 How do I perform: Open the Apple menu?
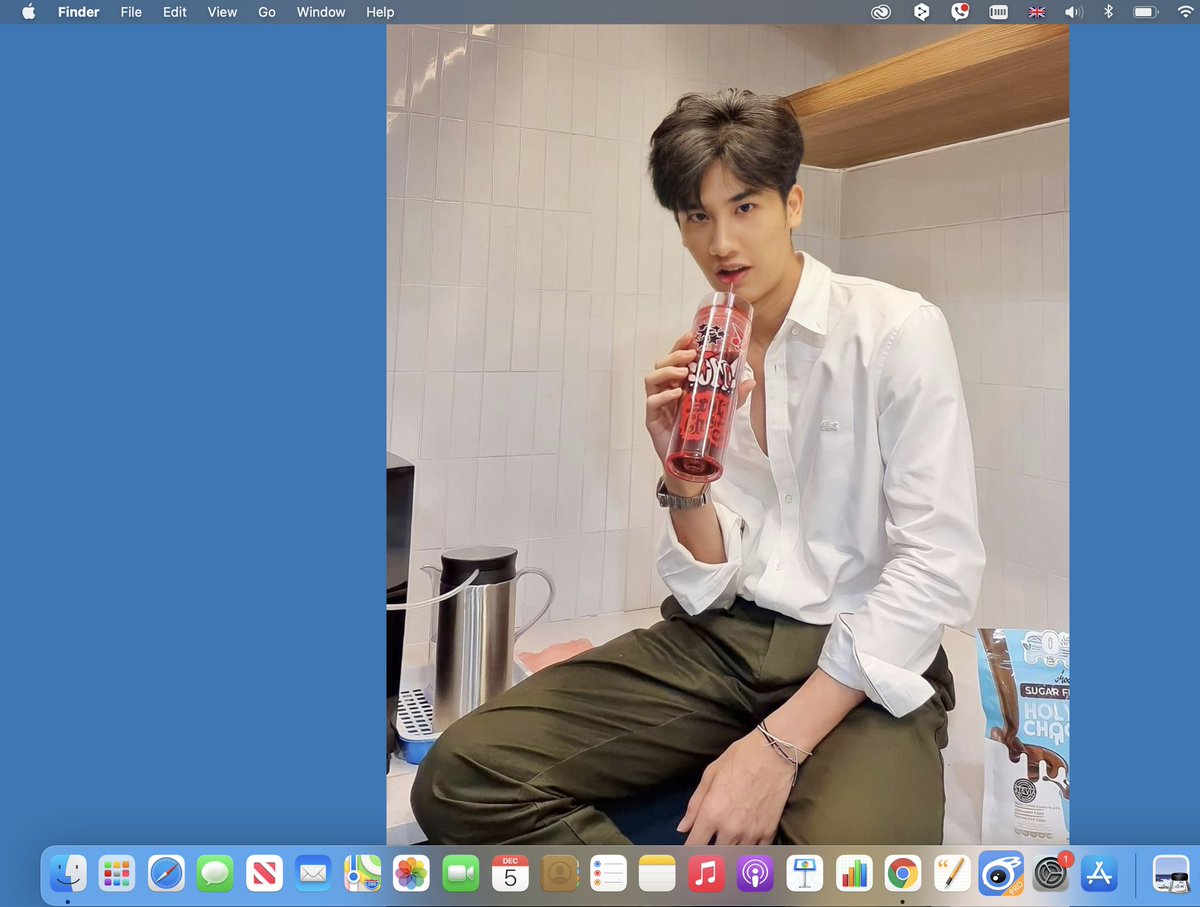tap(29, 12)
